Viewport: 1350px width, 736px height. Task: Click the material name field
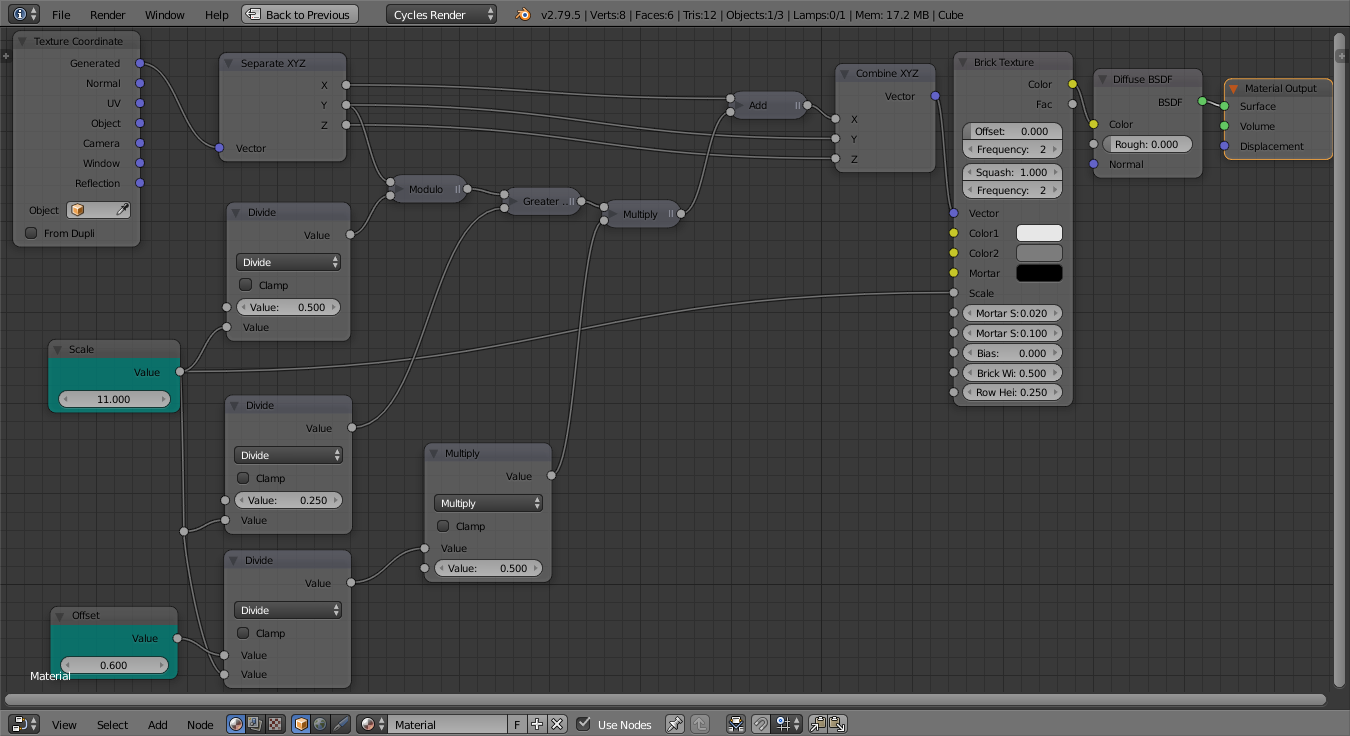coord(448,724)
